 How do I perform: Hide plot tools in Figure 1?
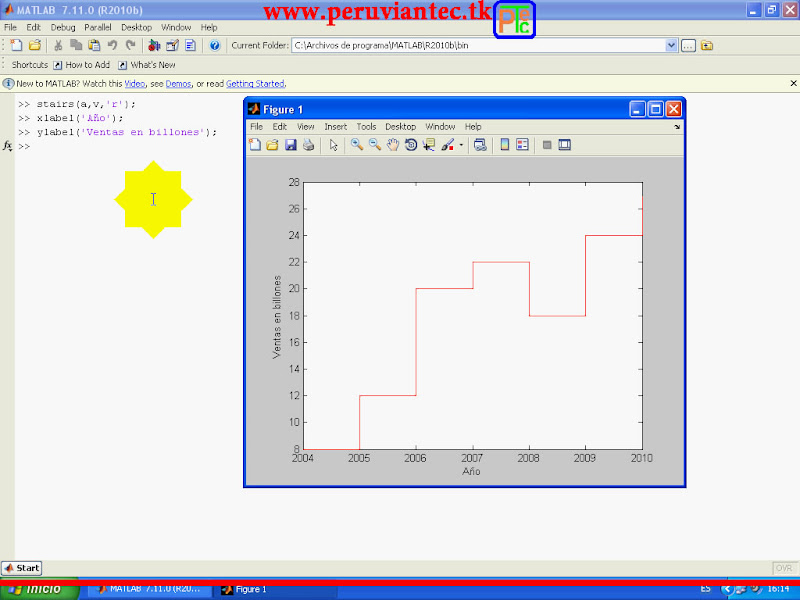(x=547, y=145)
